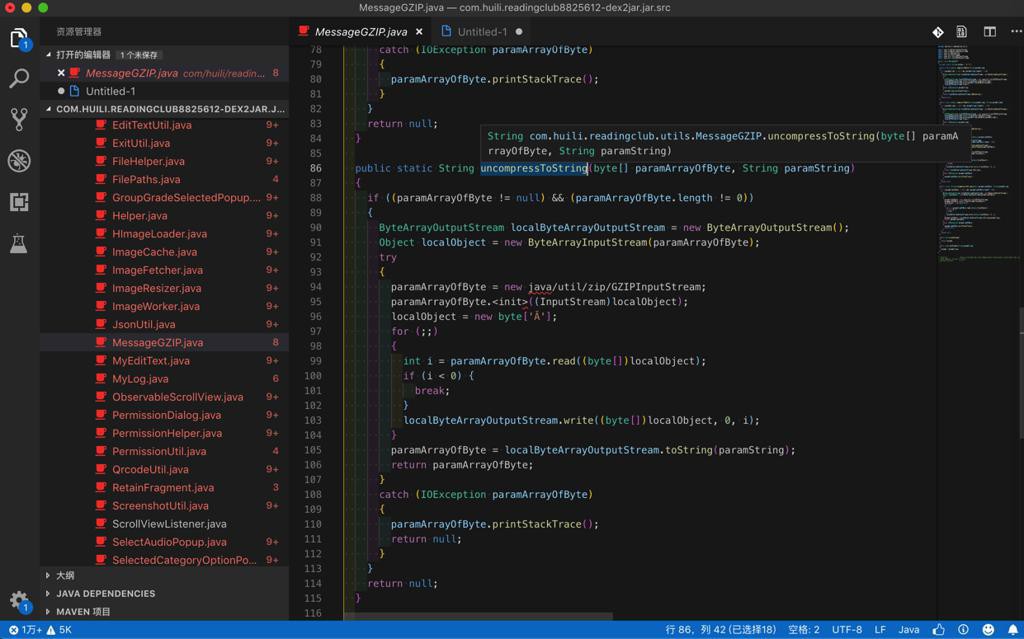This screenshot has width=1024, height=639.
Task: Open JsonUtil.java in file tree
Action: click(165, 324)
